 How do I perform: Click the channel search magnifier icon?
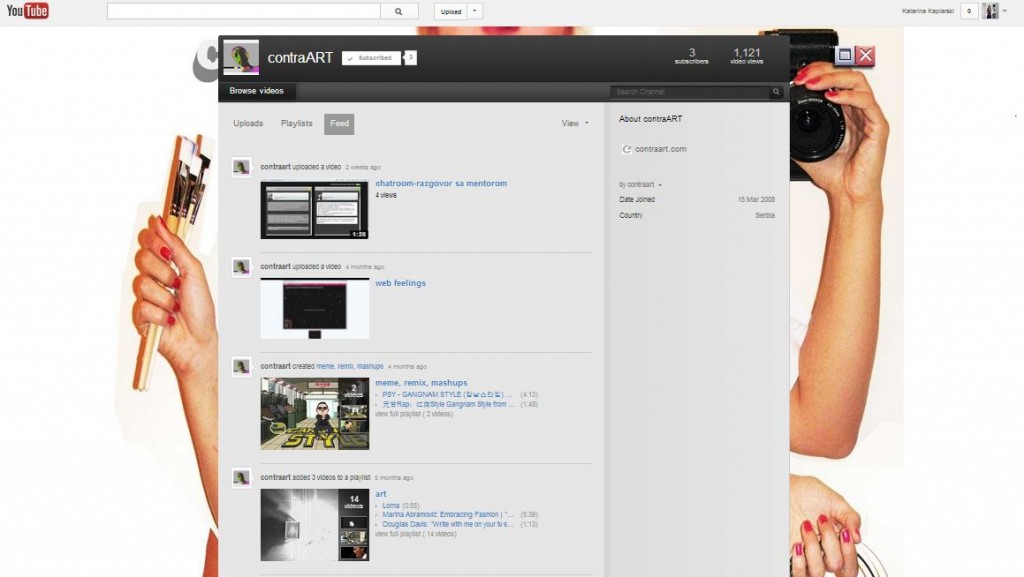(776, 92)
